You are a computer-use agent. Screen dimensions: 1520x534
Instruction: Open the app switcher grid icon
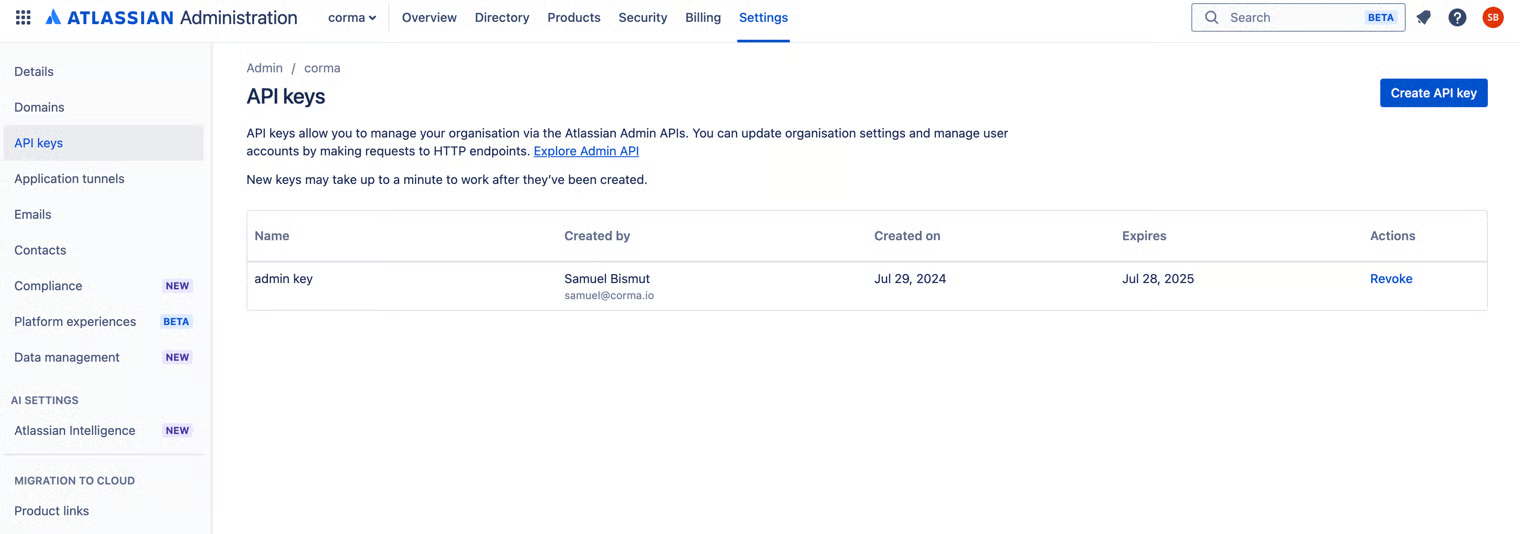(x=23, y=17)
